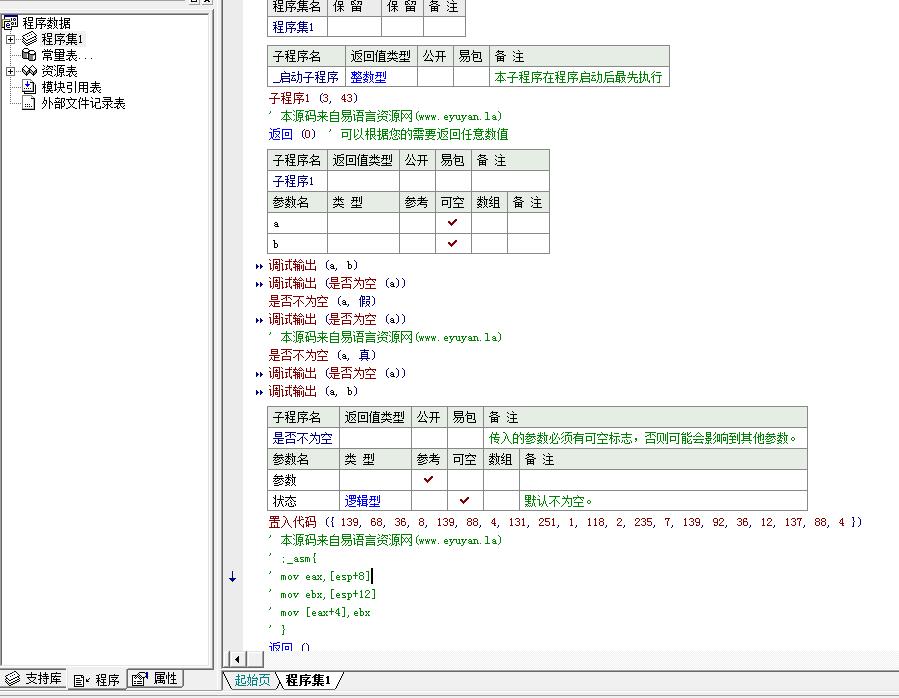Viewport: 899px width, 698px height.
Task: Click the 参数 name cell
Action: [x=303, y=480]
